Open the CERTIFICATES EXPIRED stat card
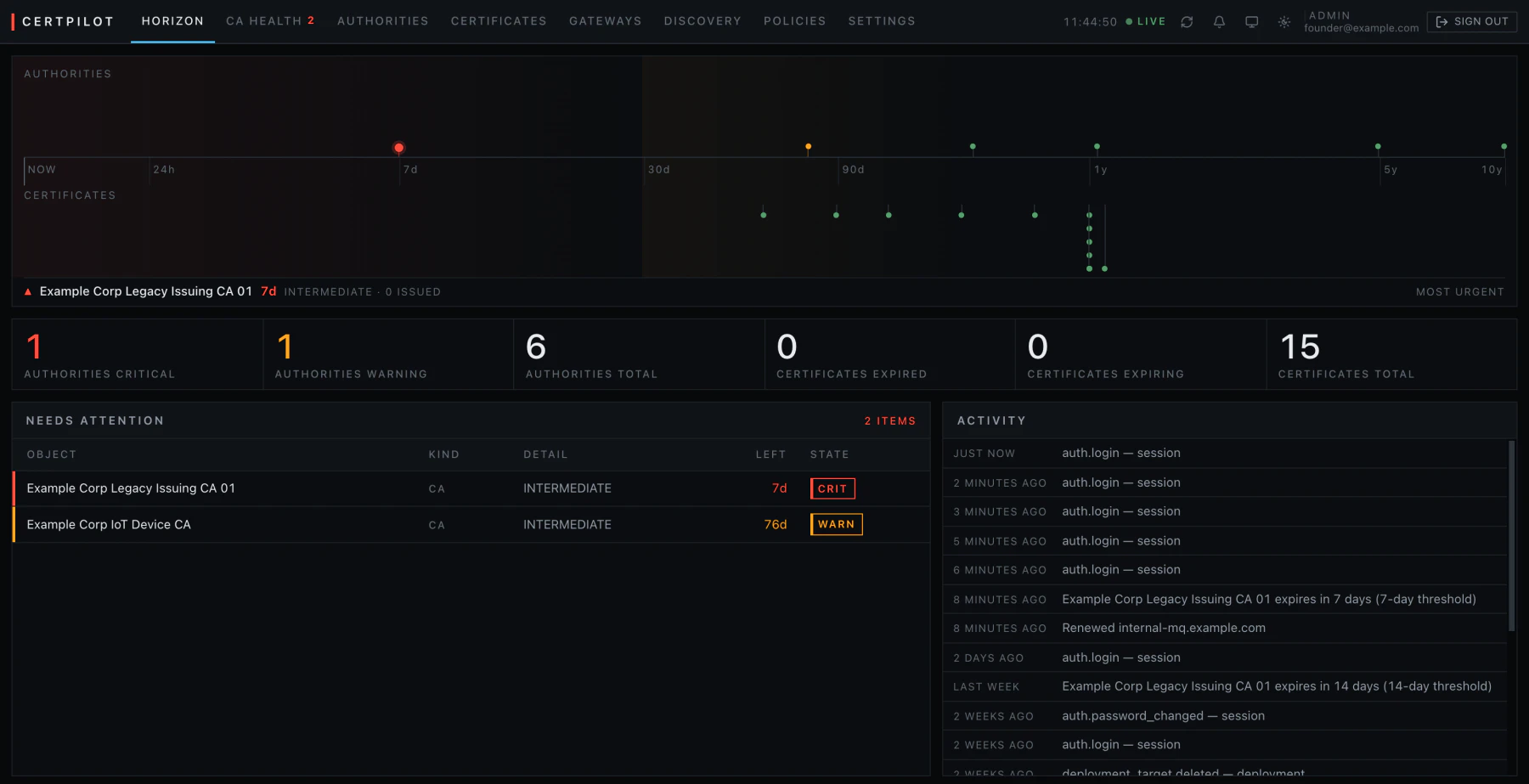 tap(889, 354)
